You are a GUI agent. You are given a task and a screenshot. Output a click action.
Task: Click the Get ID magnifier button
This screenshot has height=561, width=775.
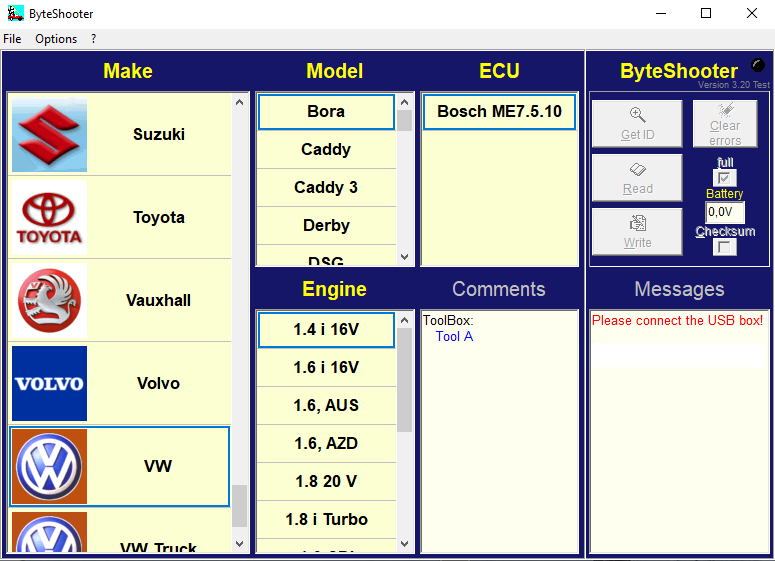click(x=637, y=124)
